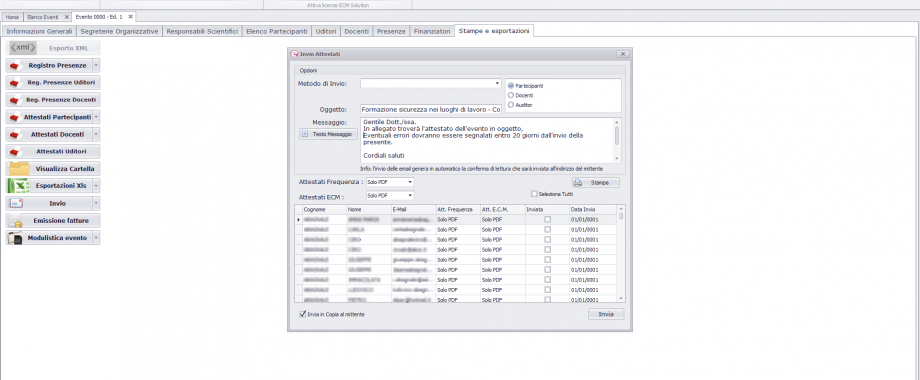Click the Invia button
This screenshot has width=920, height=380.
pyautogui.click(x=606, y=314)
